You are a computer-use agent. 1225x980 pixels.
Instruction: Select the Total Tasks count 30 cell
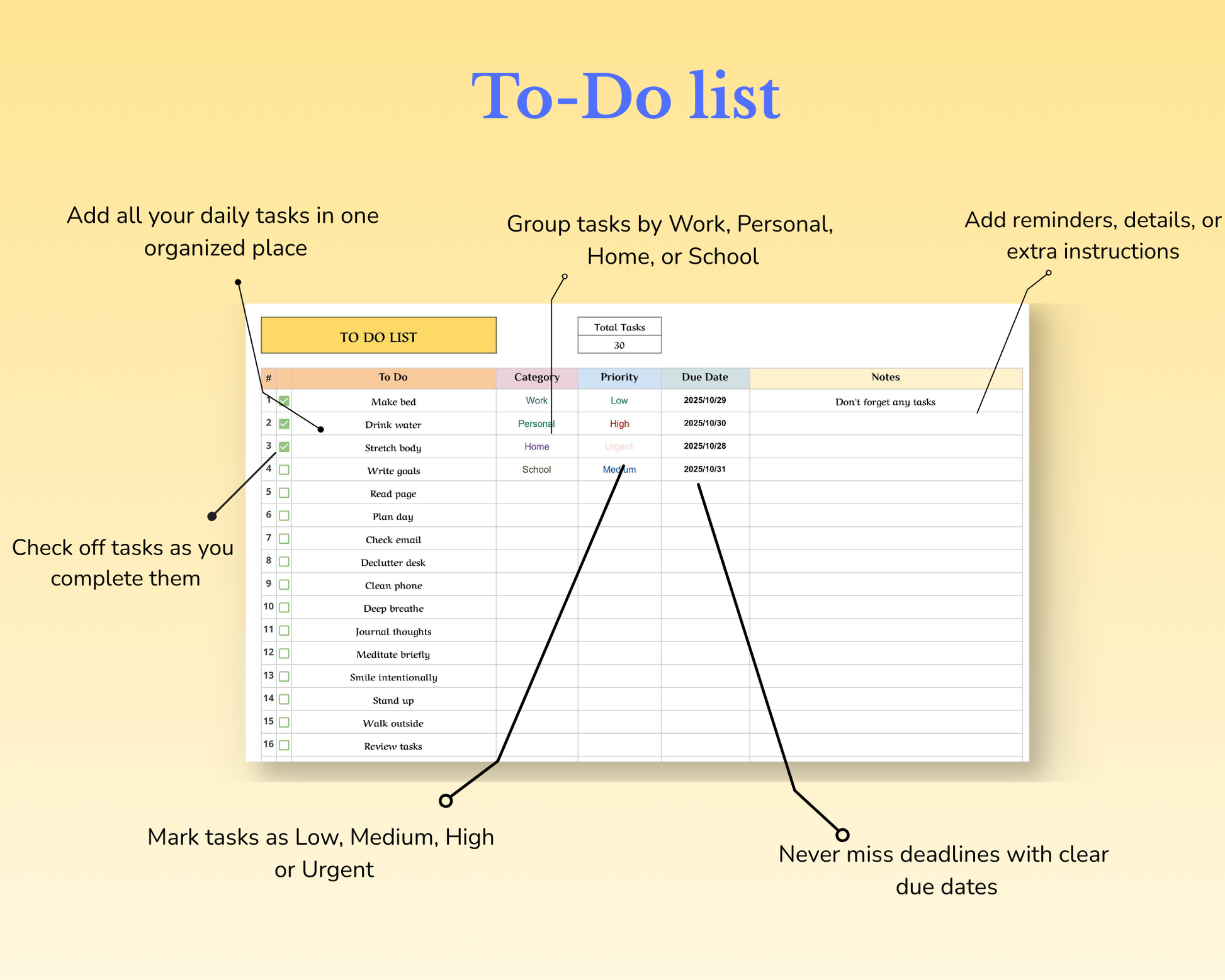pyautogui.click(x=619, y=345)
